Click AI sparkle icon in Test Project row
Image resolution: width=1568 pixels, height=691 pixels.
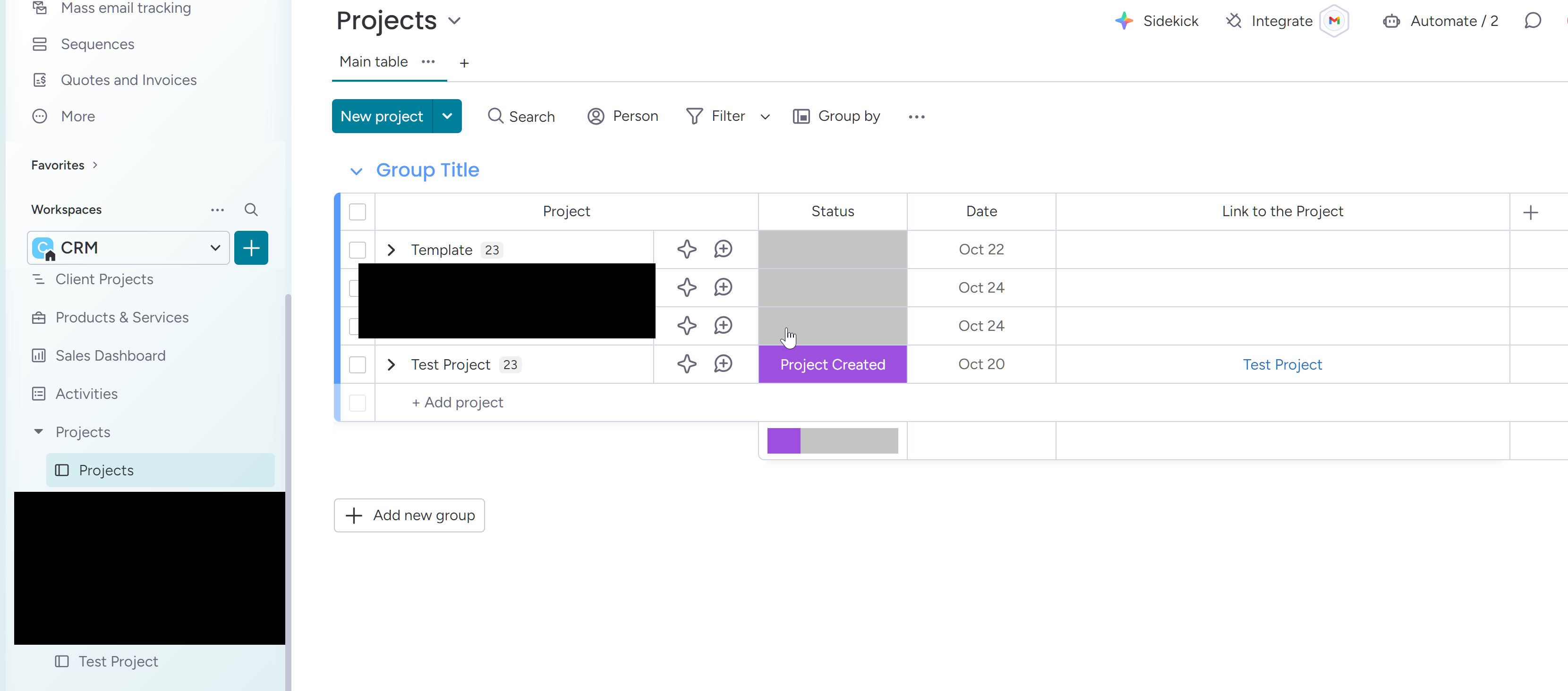tap(687, 364)
